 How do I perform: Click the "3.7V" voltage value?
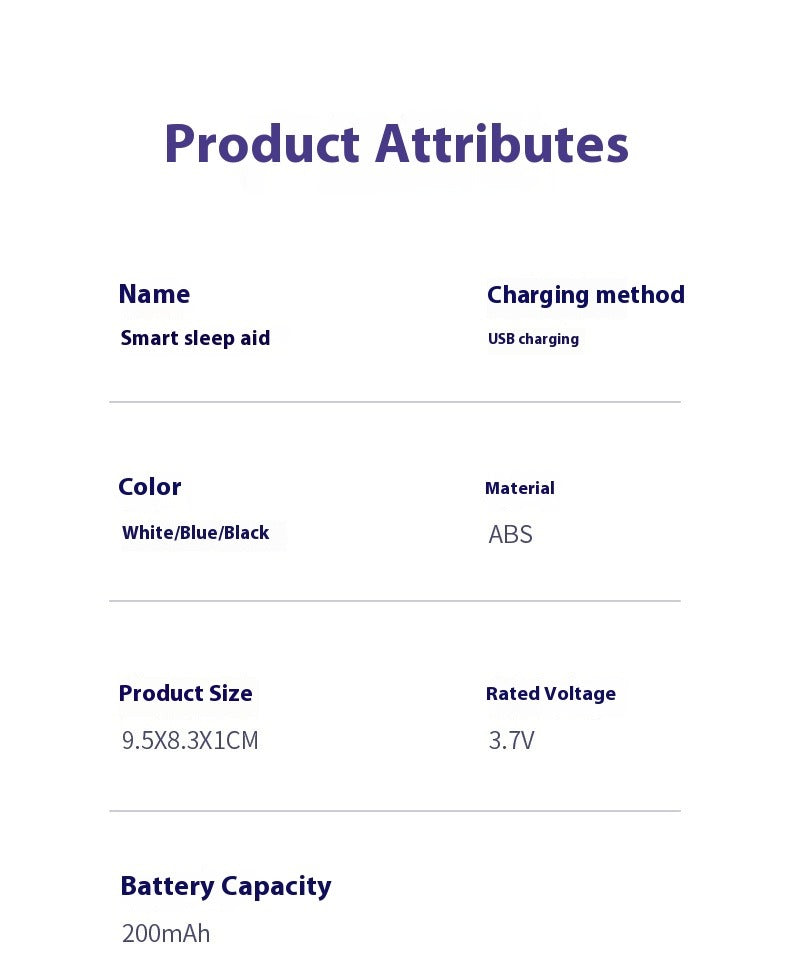[x=511, y=741]
